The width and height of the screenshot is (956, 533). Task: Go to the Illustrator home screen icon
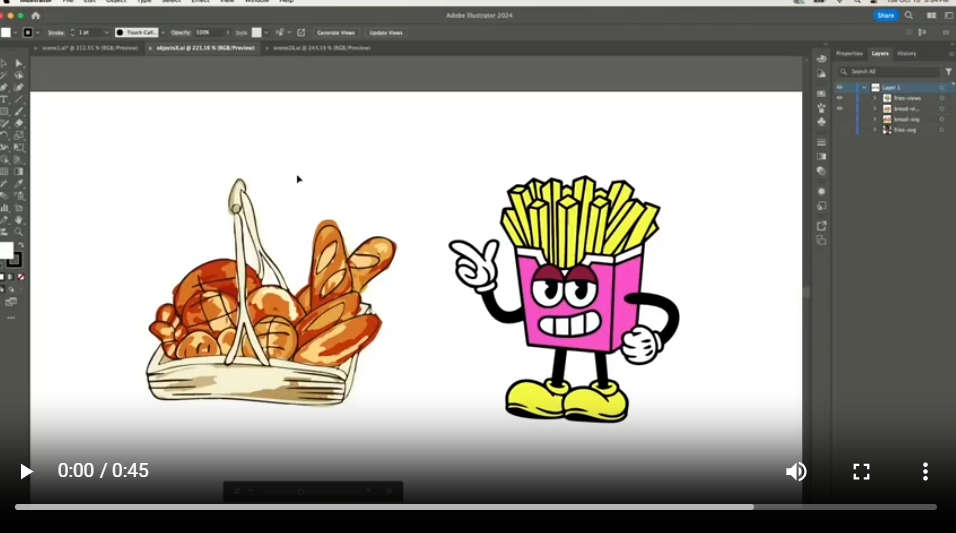coord(35,16)
